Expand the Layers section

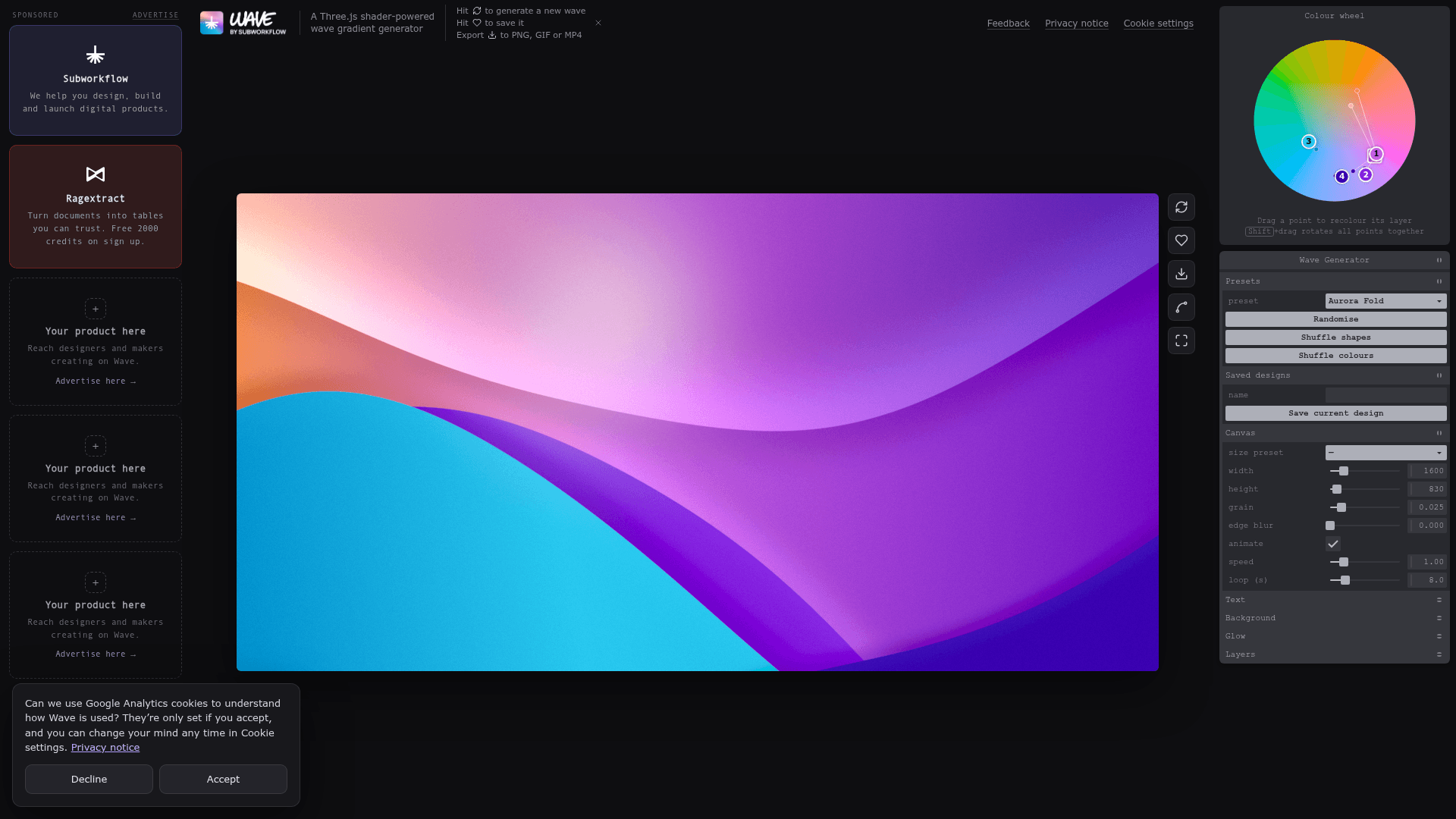(x=1335, y=654)
